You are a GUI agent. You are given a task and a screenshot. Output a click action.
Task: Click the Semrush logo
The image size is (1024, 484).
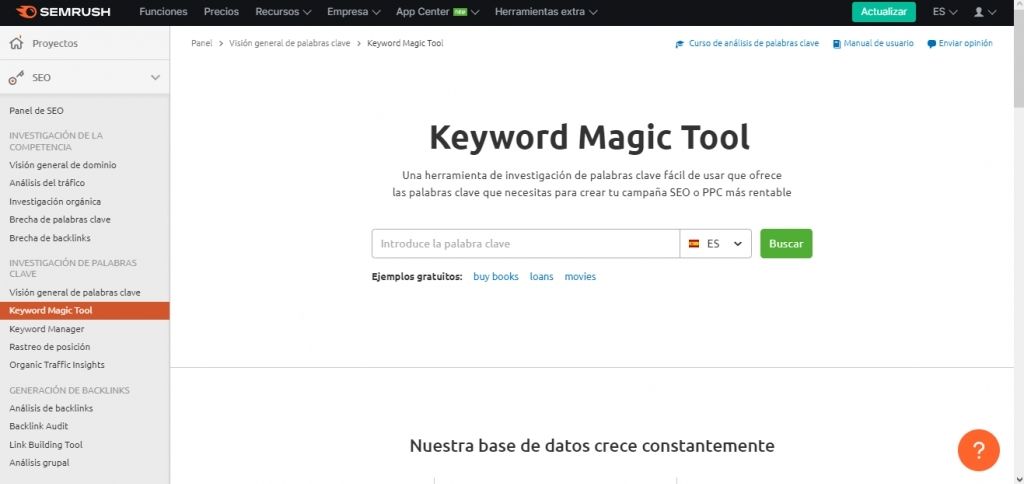coord(63,12)
